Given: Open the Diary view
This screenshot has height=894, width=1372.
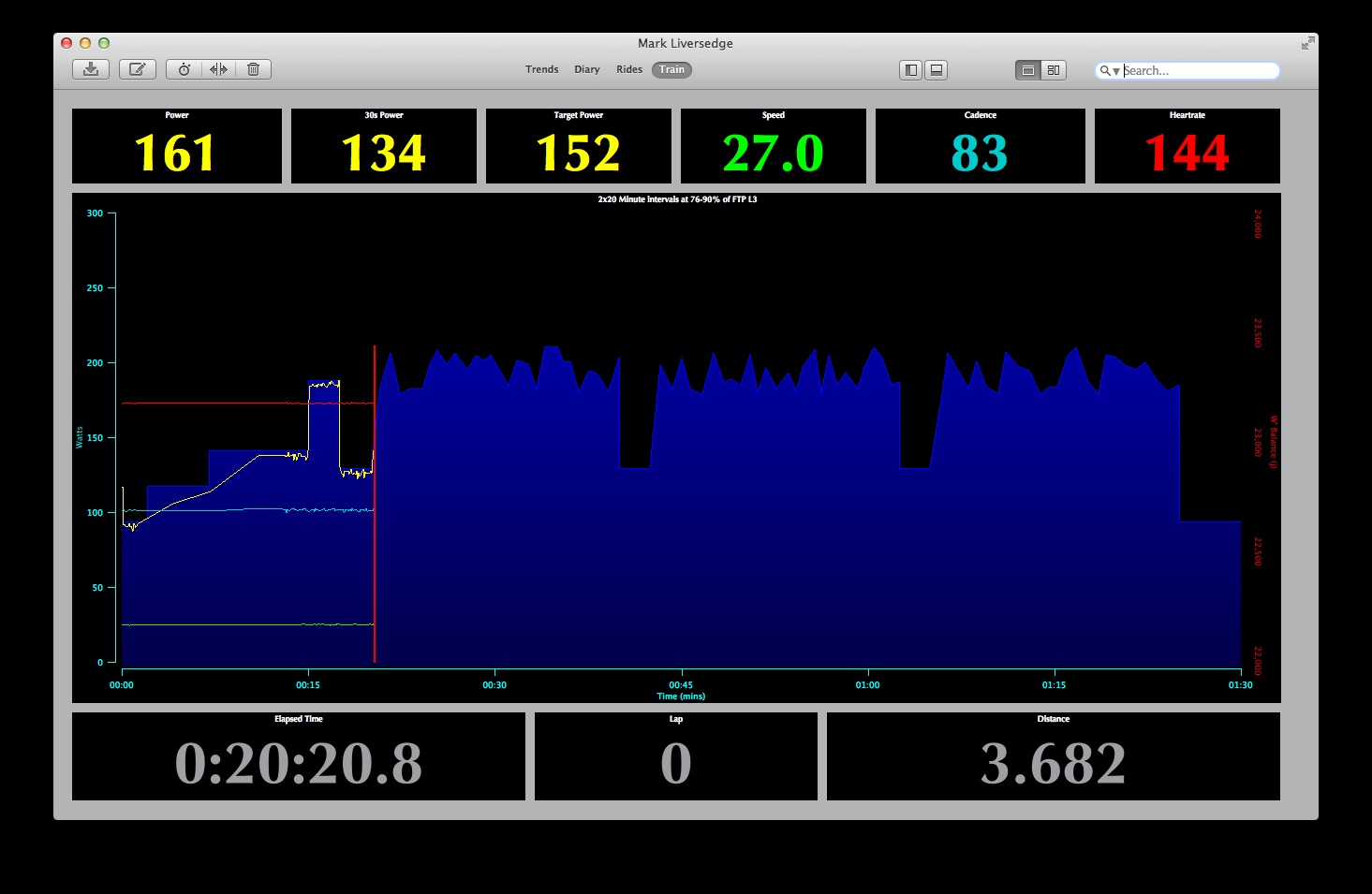Looking at the screenshot, I should (587, 69).
